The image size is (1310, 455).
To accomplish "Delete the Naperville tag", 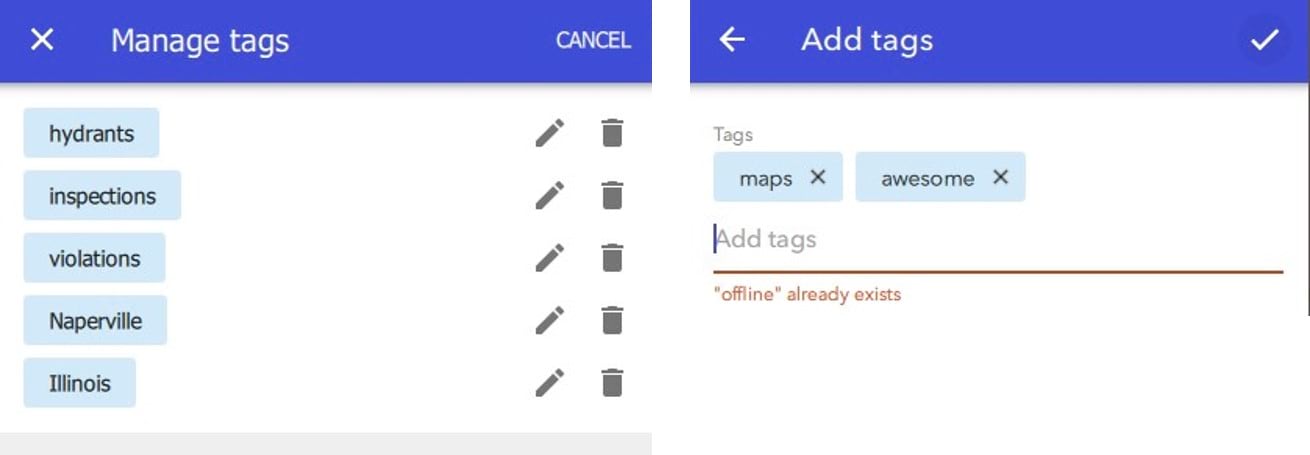I will [612, 320].
